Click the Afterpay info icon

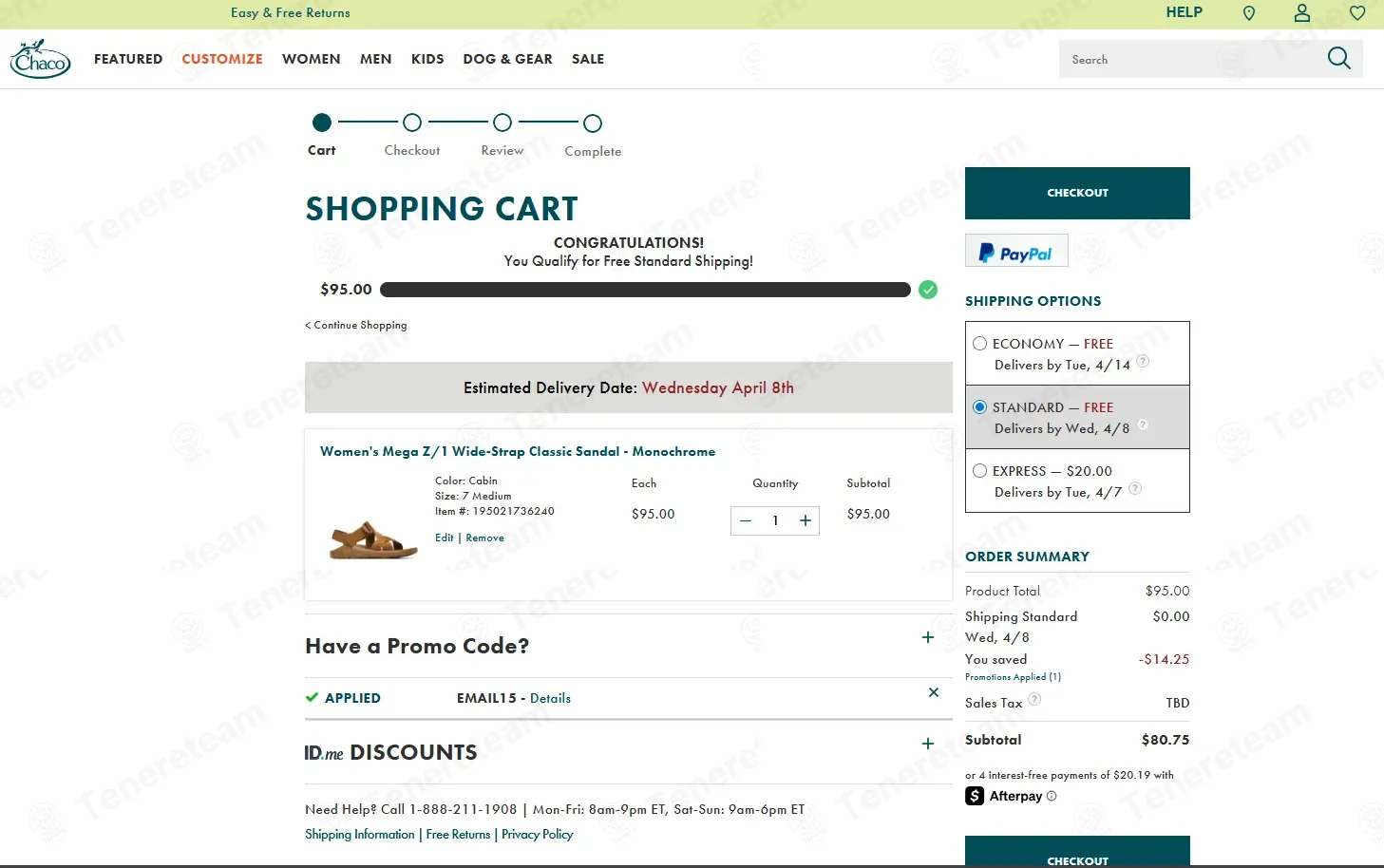click(x=1052, y=796)
